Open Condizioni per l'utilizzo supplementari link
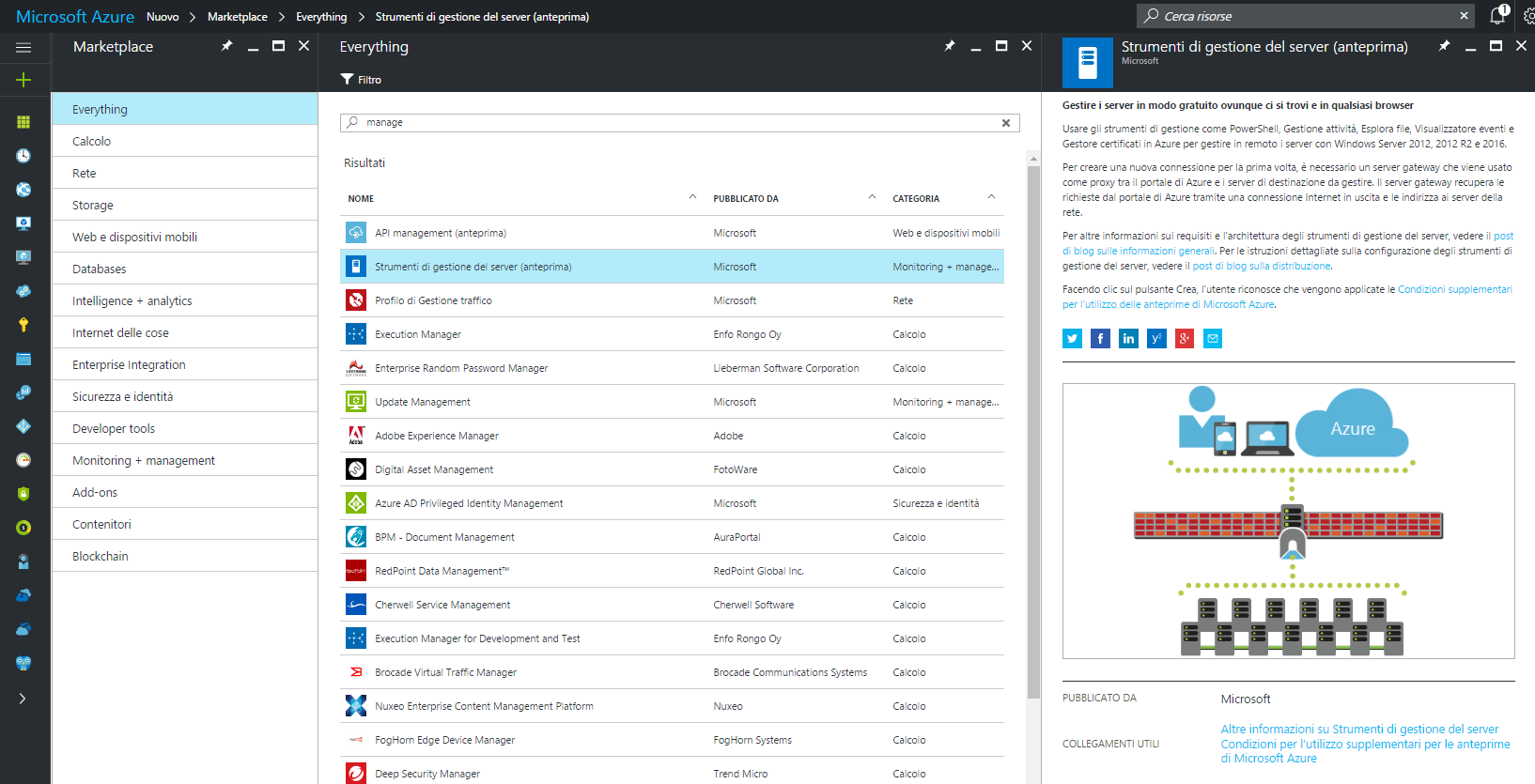Image resolution: width=1535 pixels, height=784 pixels. pyautogui.click(x=1365, y=751)
